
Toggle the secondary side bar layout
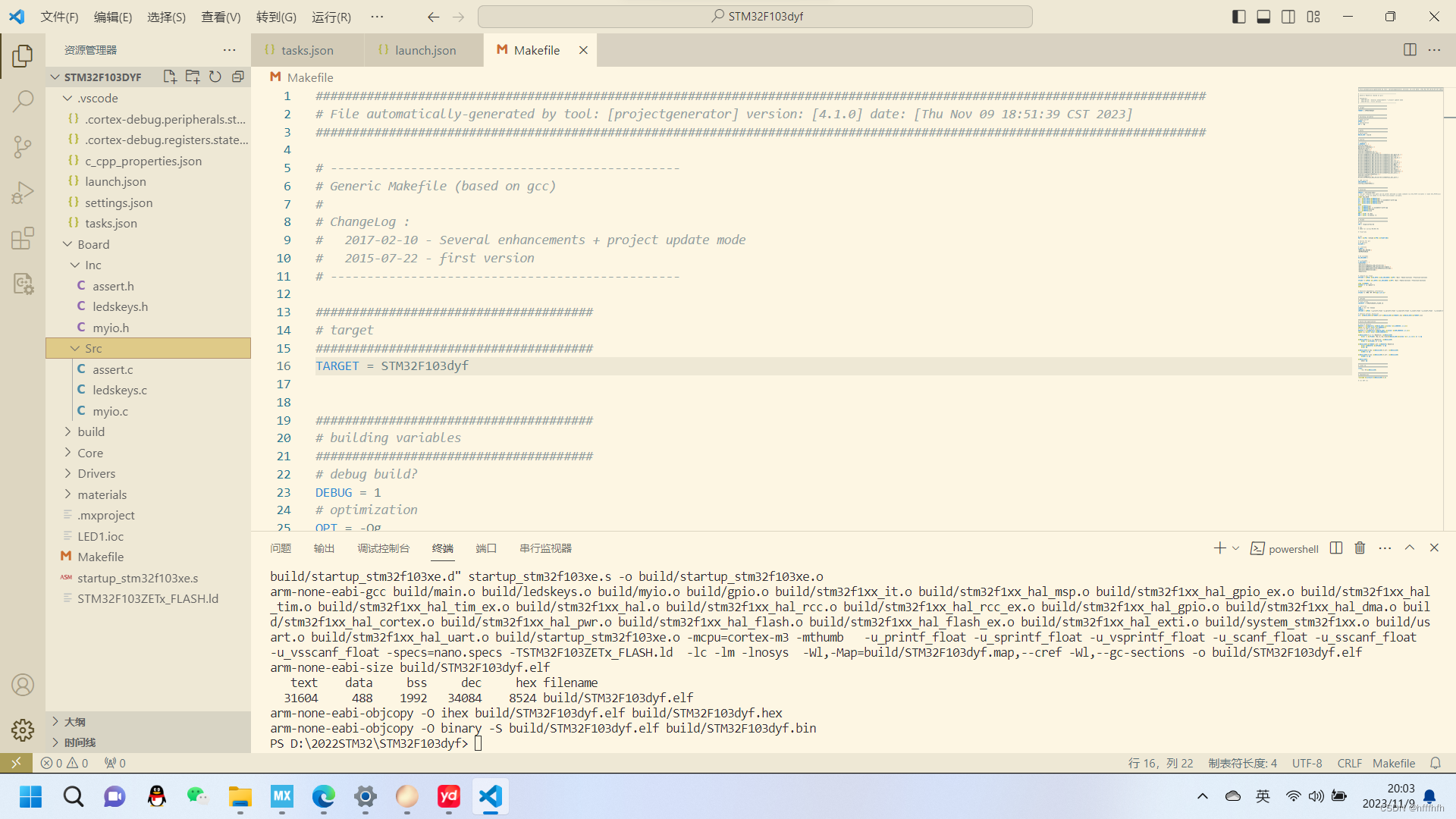[x=1288, y=17]
